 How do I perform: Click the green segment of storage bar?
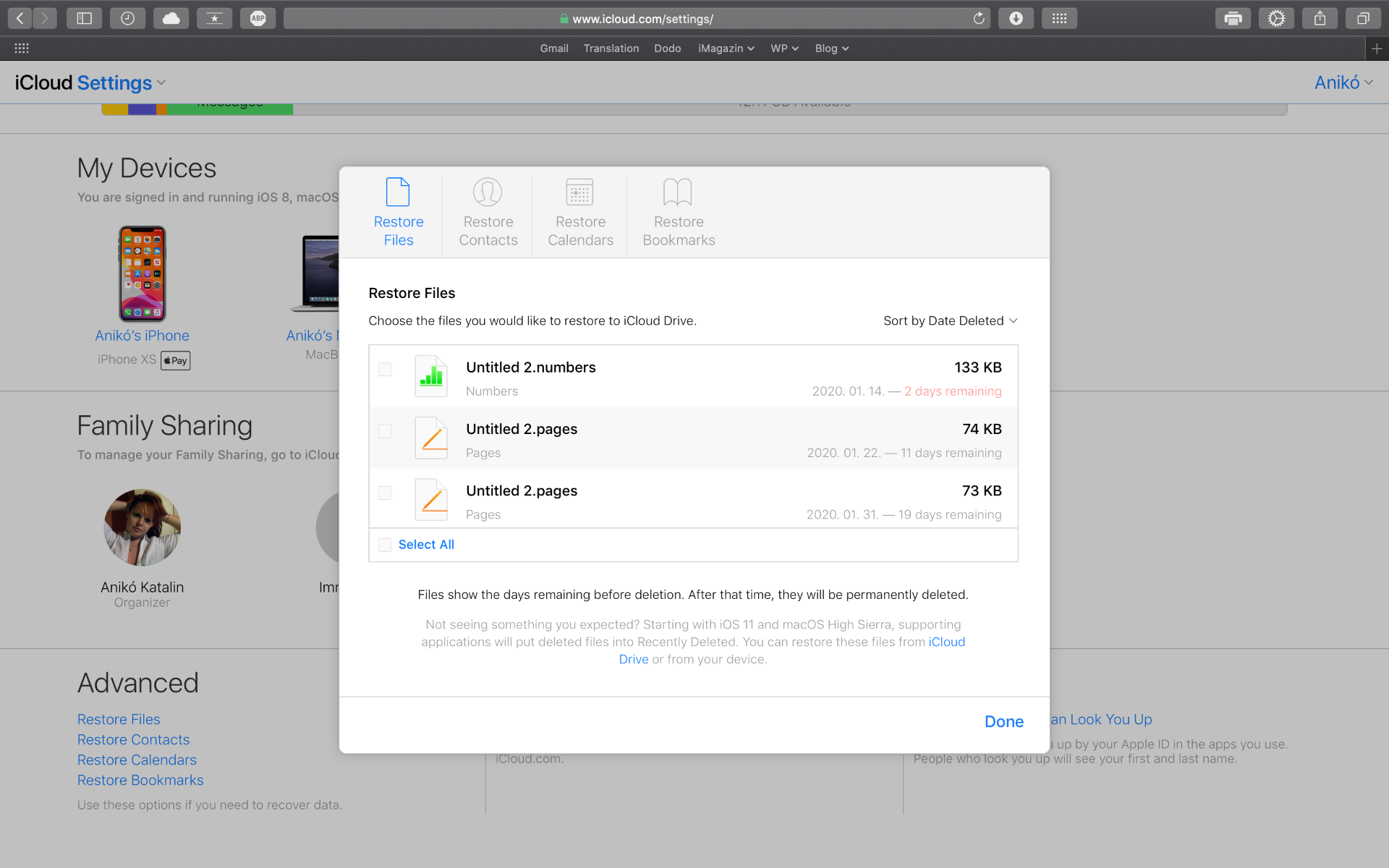click(230, 109)
